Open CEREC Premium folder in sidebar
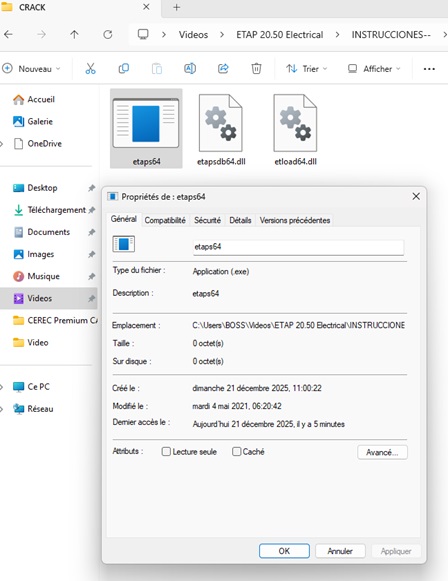448x581 pixels. pyautogui.click(x=55, y=320)
